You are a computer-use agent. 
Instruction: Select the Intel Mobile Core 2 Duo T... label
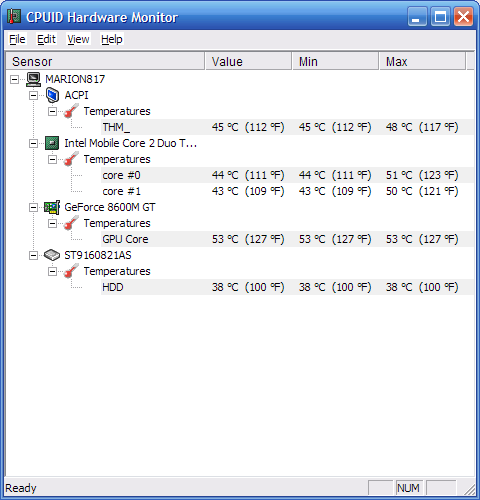coord(131,143)
